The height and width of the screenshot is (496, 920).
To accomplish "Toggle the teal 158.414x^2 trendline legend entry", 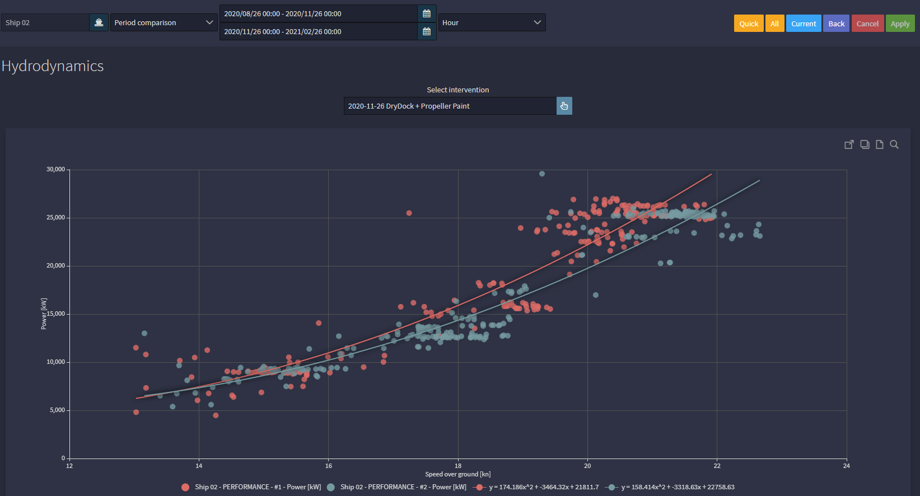I will click(670, 487).
